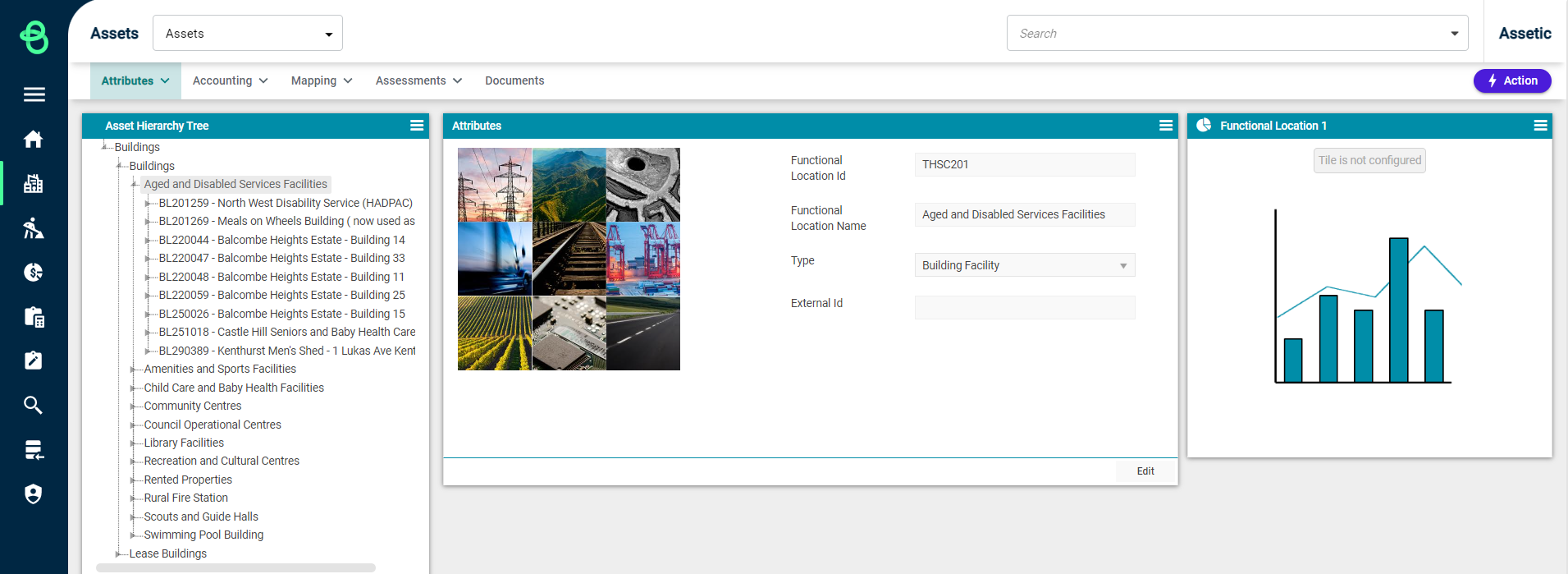The image size is (1568, 574).
Task: Select Recreation and Cultural Centres
Action: 222,461
